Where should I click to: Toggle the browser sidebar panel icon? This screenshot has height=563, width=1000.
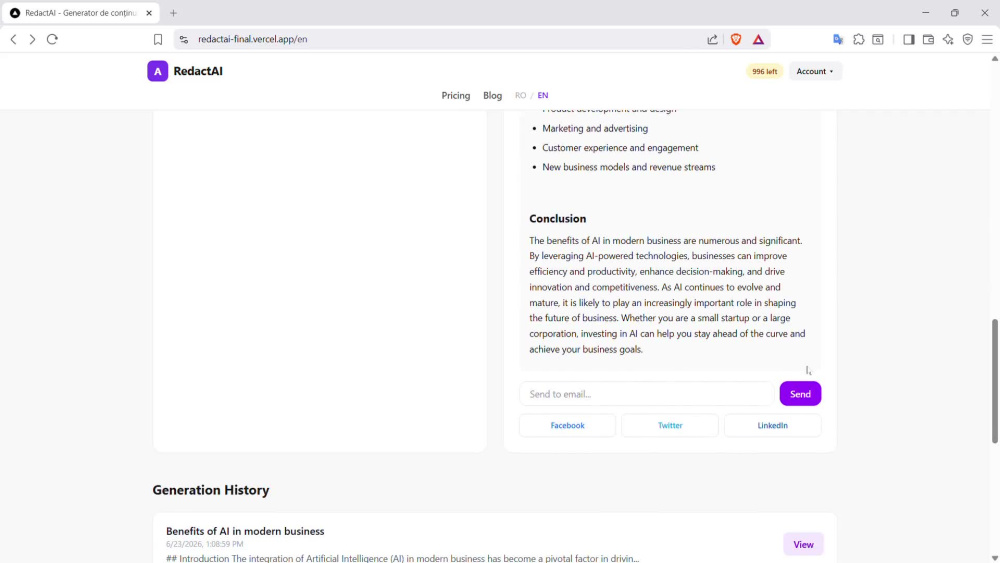(909, 39)
